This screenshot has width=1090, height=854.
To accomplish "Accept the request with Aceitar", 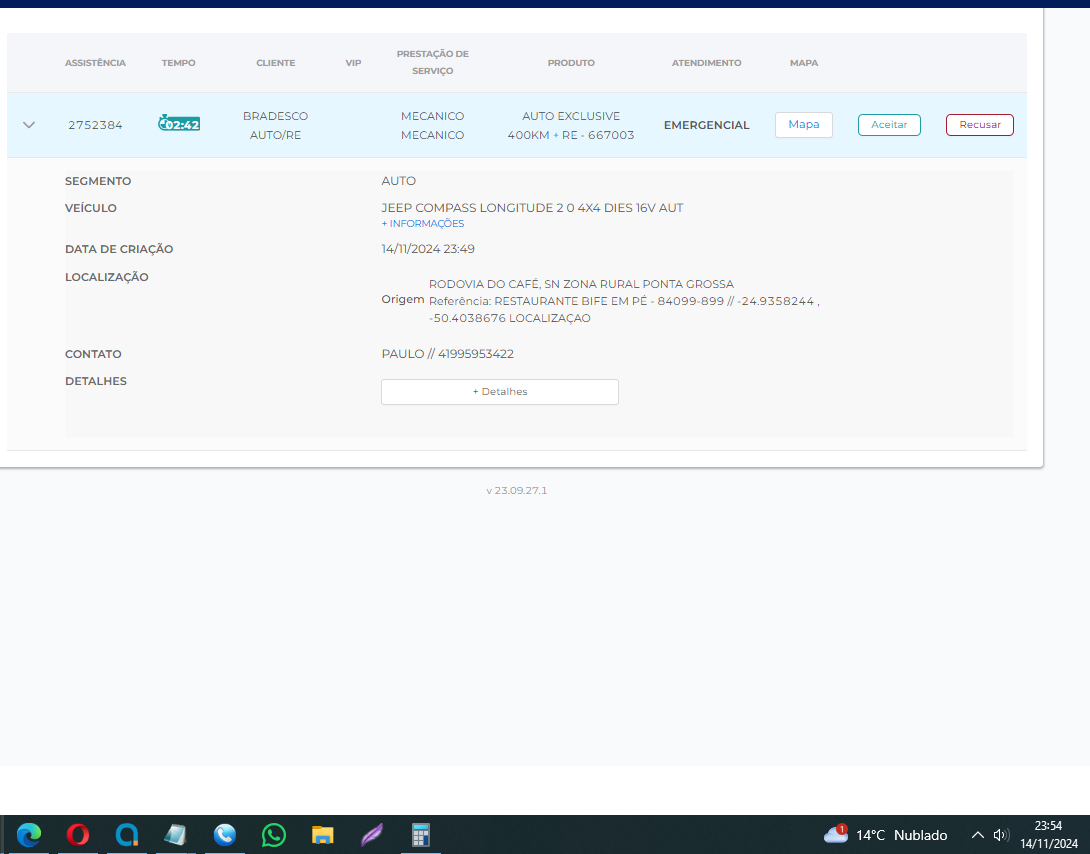I will [x=889, y=125].
